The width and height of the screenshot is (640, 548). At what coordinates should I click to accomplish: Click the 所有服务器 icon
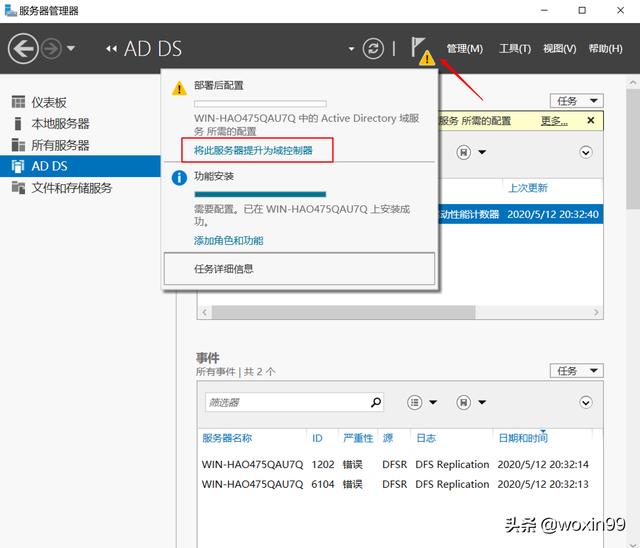pyautogui.click(x=18, y=144)
